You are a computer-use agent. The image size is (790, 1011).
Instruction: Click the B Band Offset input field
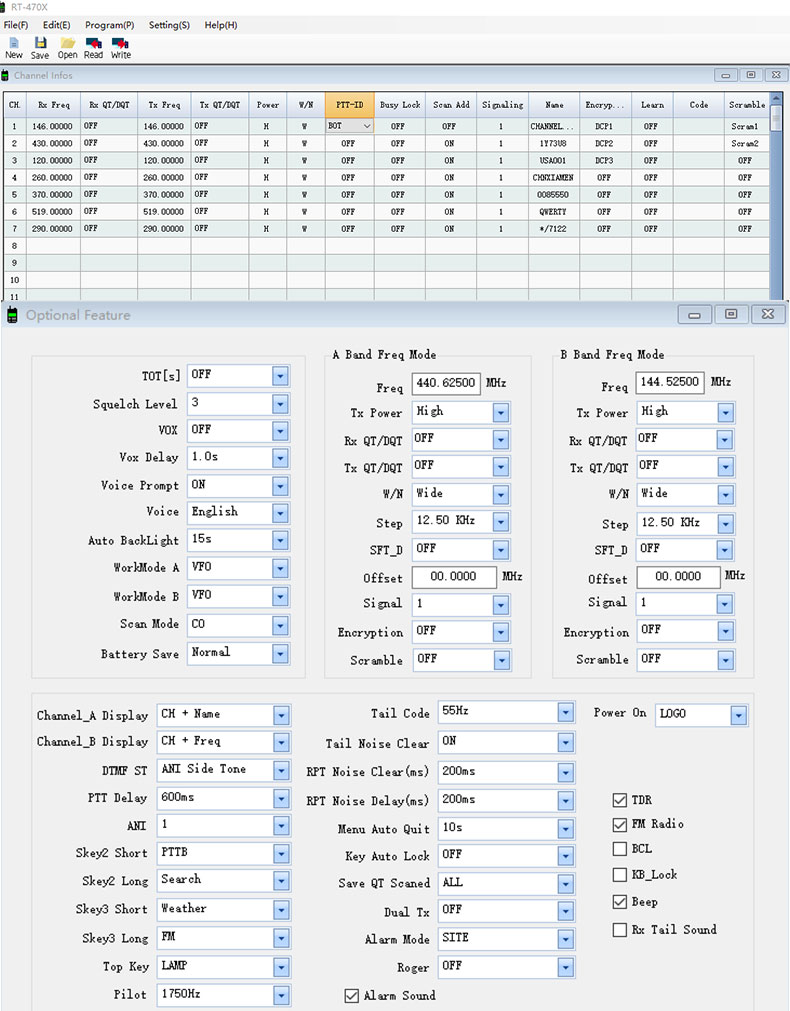[x=674, y=577]
